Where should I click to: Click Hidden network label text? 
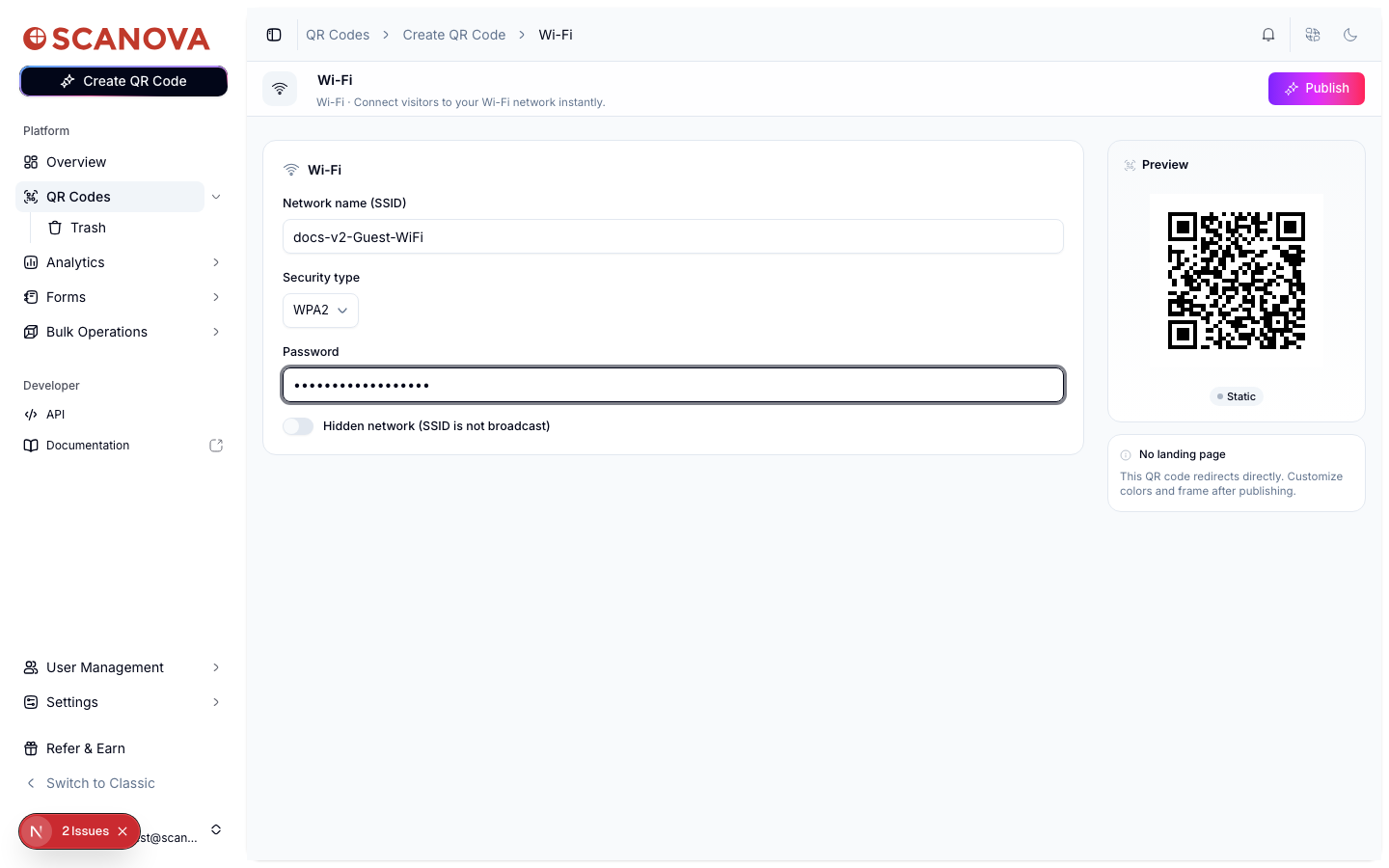coord(436,426)
